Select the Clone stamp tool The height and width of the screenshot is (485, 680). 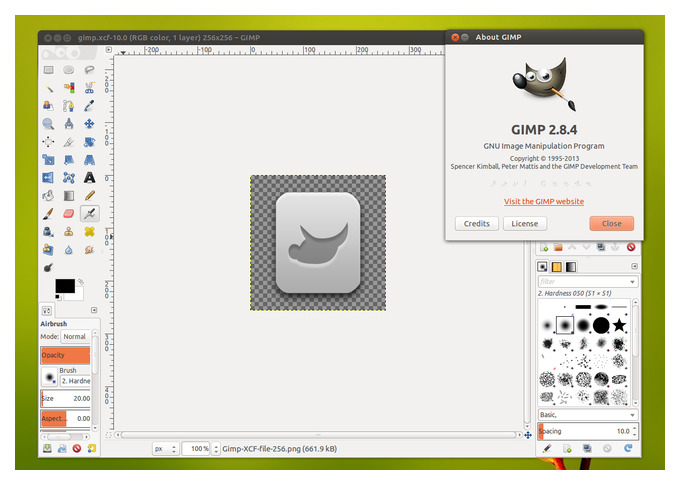tap(69, 232)
